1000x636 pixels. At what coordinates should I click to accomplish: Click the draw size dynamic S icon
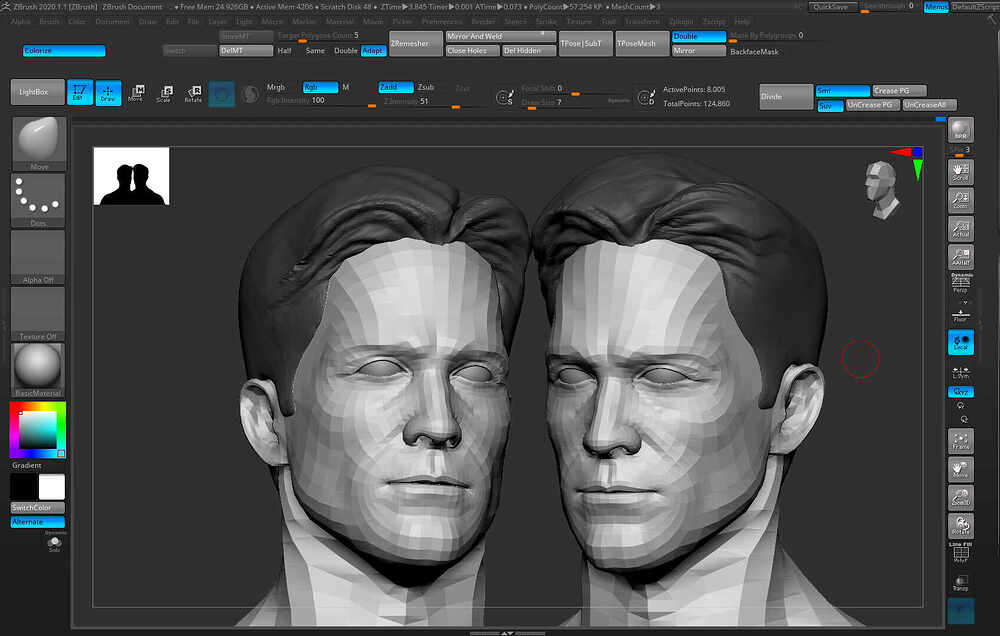[x=505, y=97]
